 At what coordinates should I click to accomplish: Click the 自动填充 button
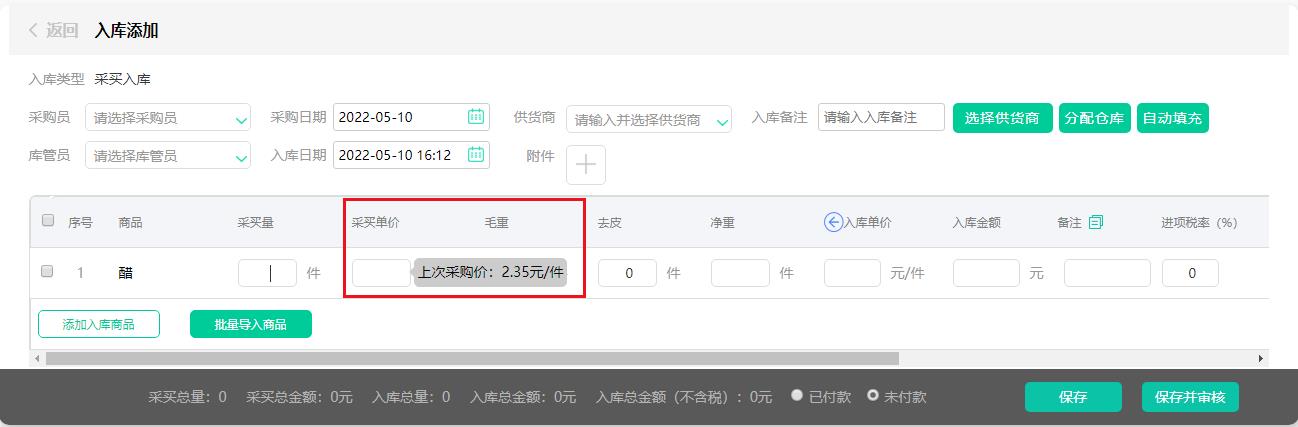[x=1172, y=118]
